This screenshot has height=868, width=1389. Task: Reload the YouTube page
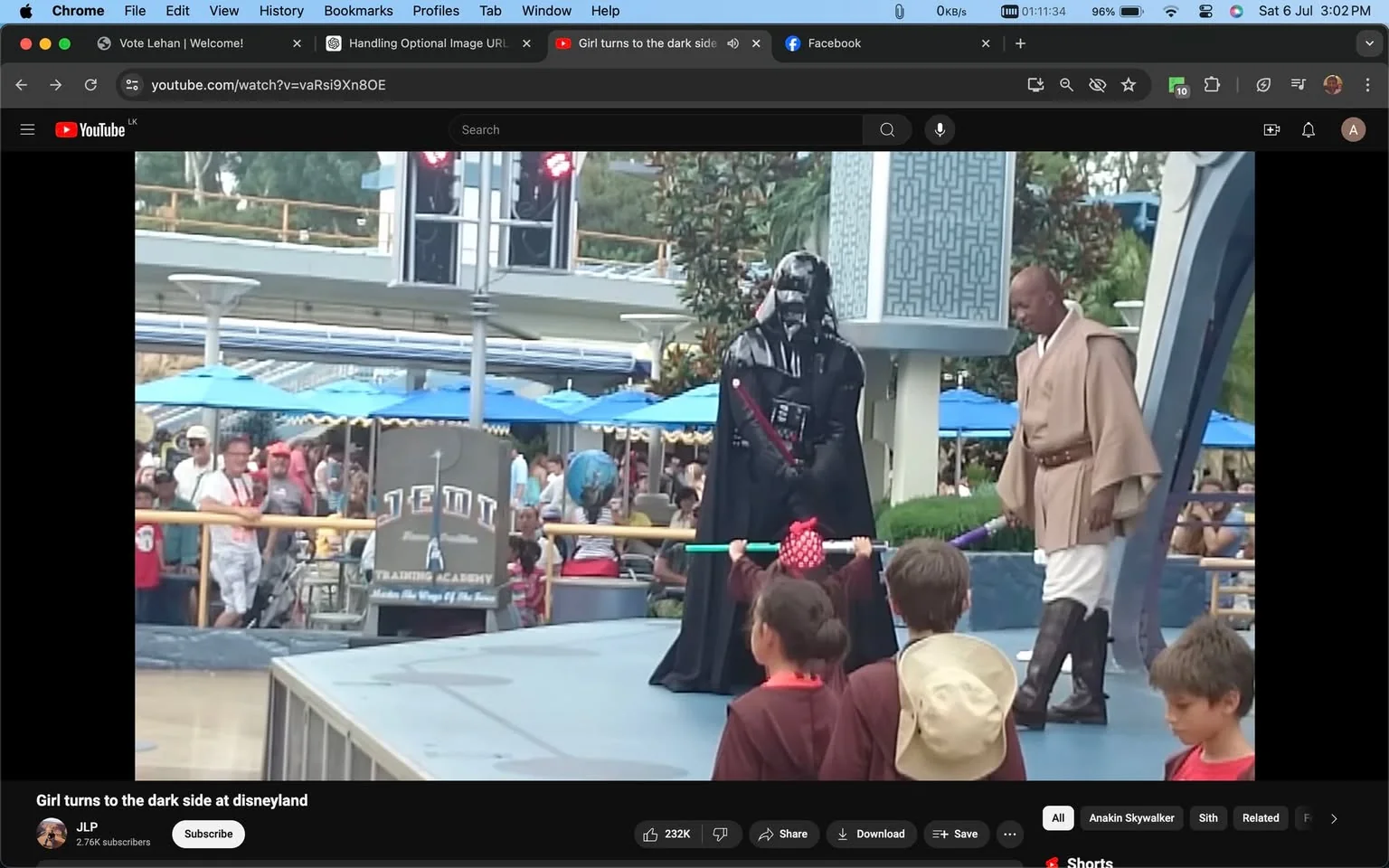click(90, 84)
